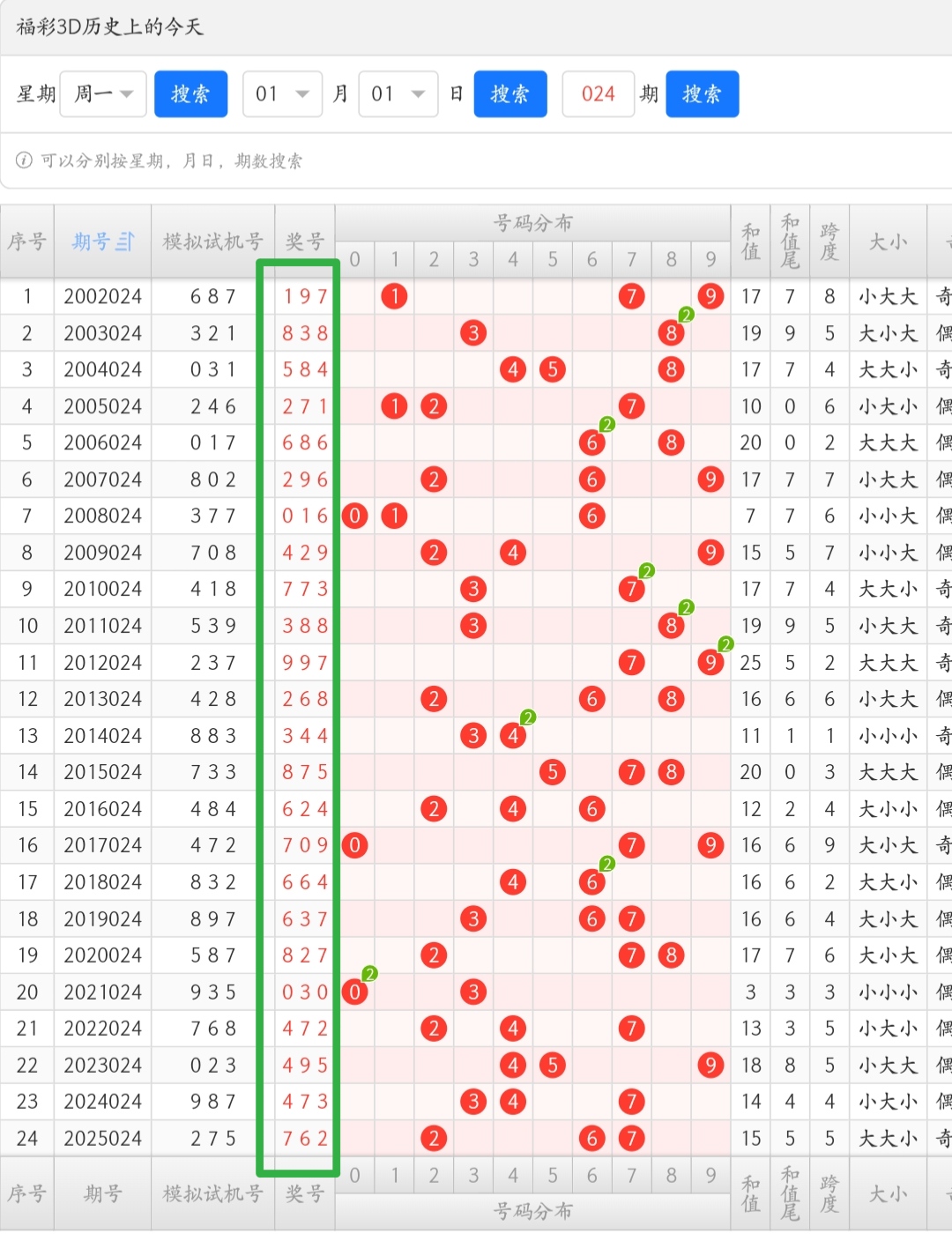Click red ball 3 in row 2021024
This screenshot has height=1241, width=952.
473,992
